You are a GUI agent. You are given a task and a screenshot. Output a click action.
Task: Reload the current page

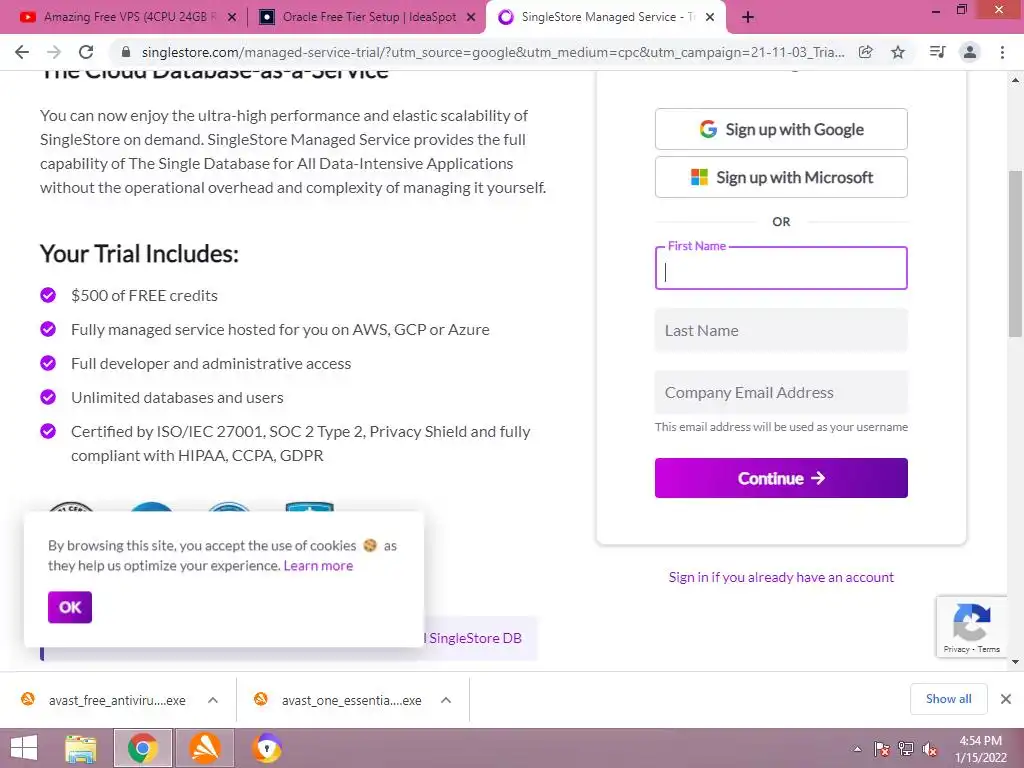86,52
